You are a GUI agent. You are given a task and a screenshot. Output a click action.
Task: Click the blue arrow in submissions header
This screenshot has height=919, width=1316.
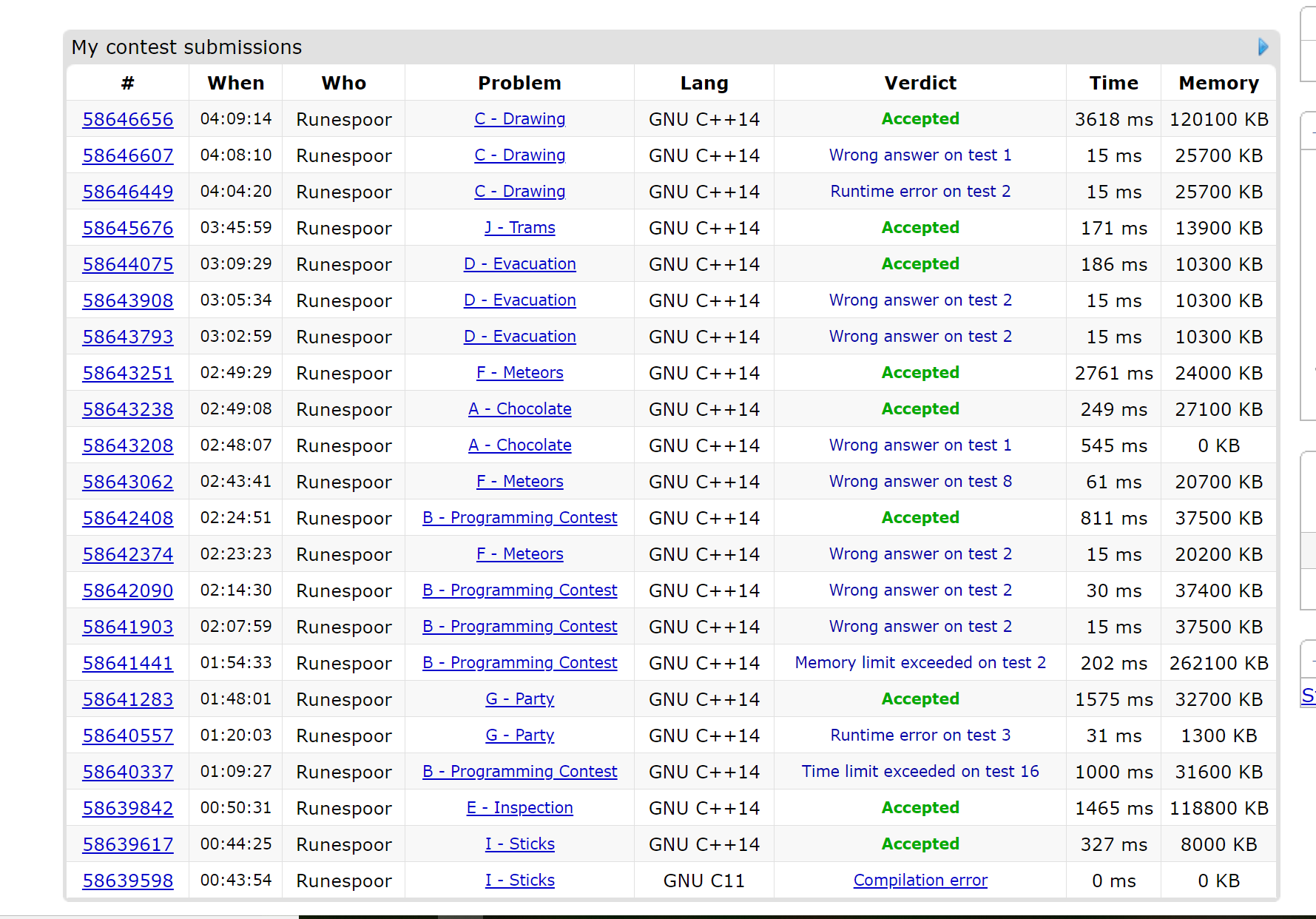point(1263,47)
